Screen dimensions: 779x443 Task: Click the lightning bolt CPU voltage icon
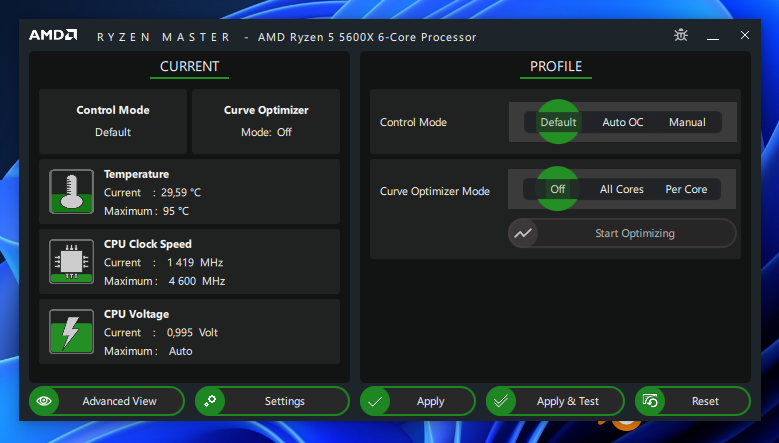pyautogui.click(x=72, y=332)
